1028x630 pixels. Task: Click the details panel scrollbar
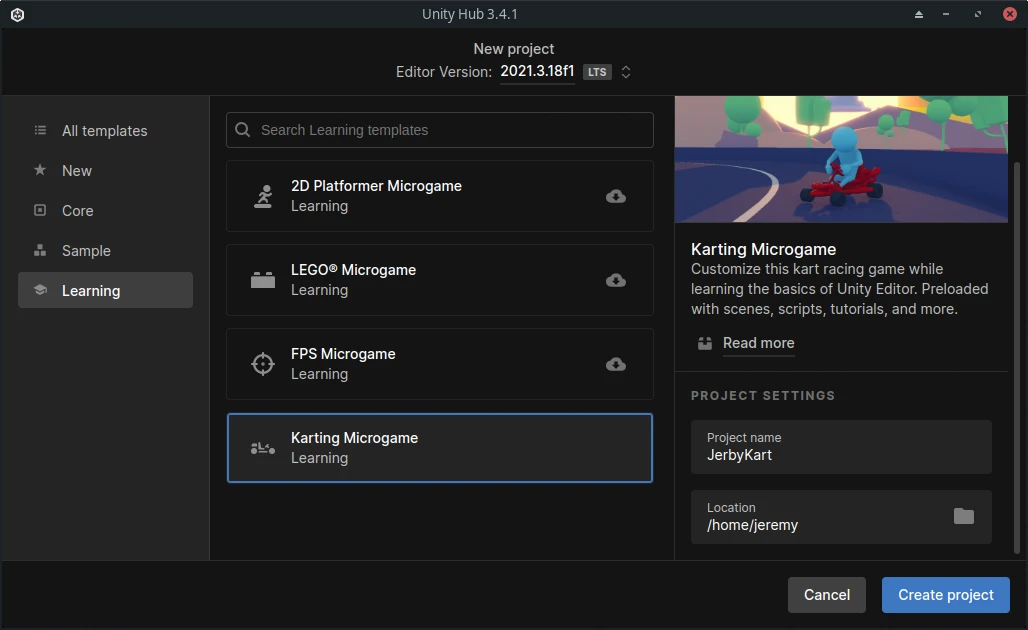1017,357
